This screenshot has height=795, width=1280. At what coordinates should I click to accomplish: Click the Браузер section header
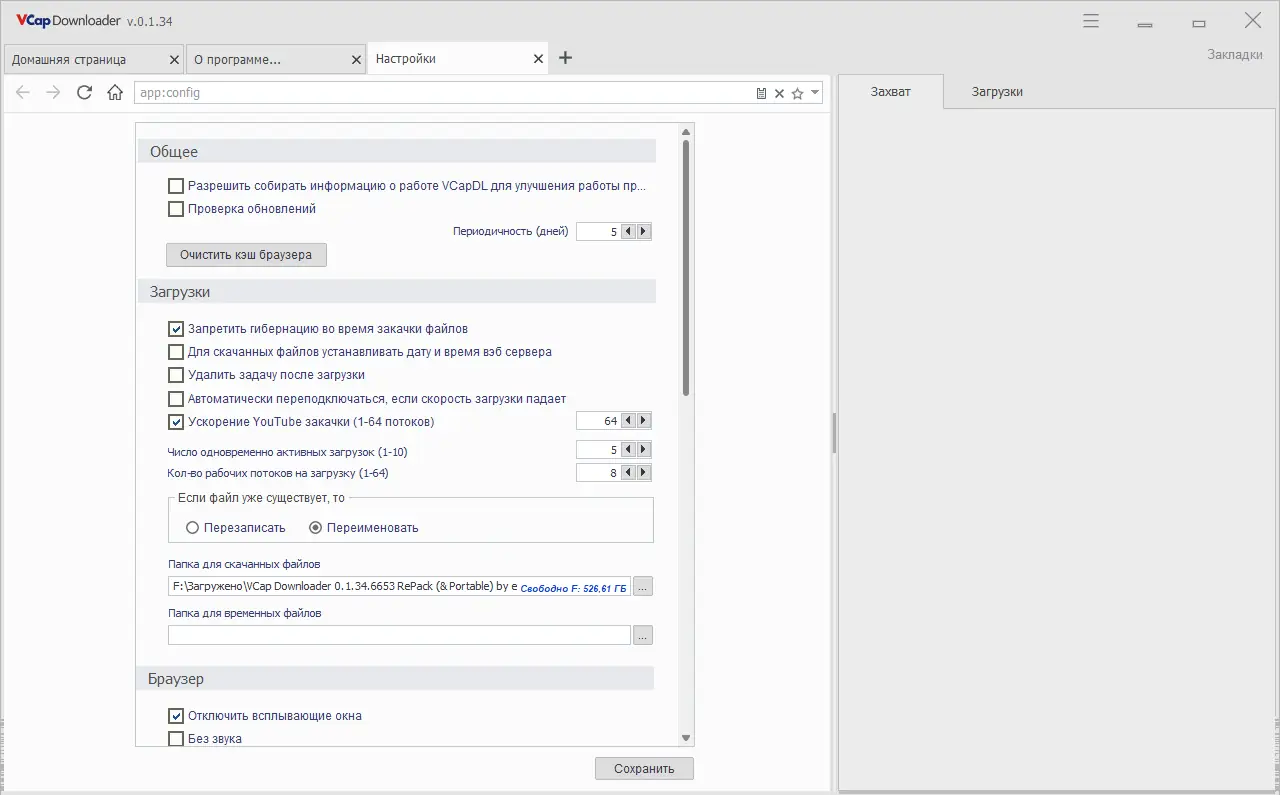pyautogui.click(x=396, y=679)
